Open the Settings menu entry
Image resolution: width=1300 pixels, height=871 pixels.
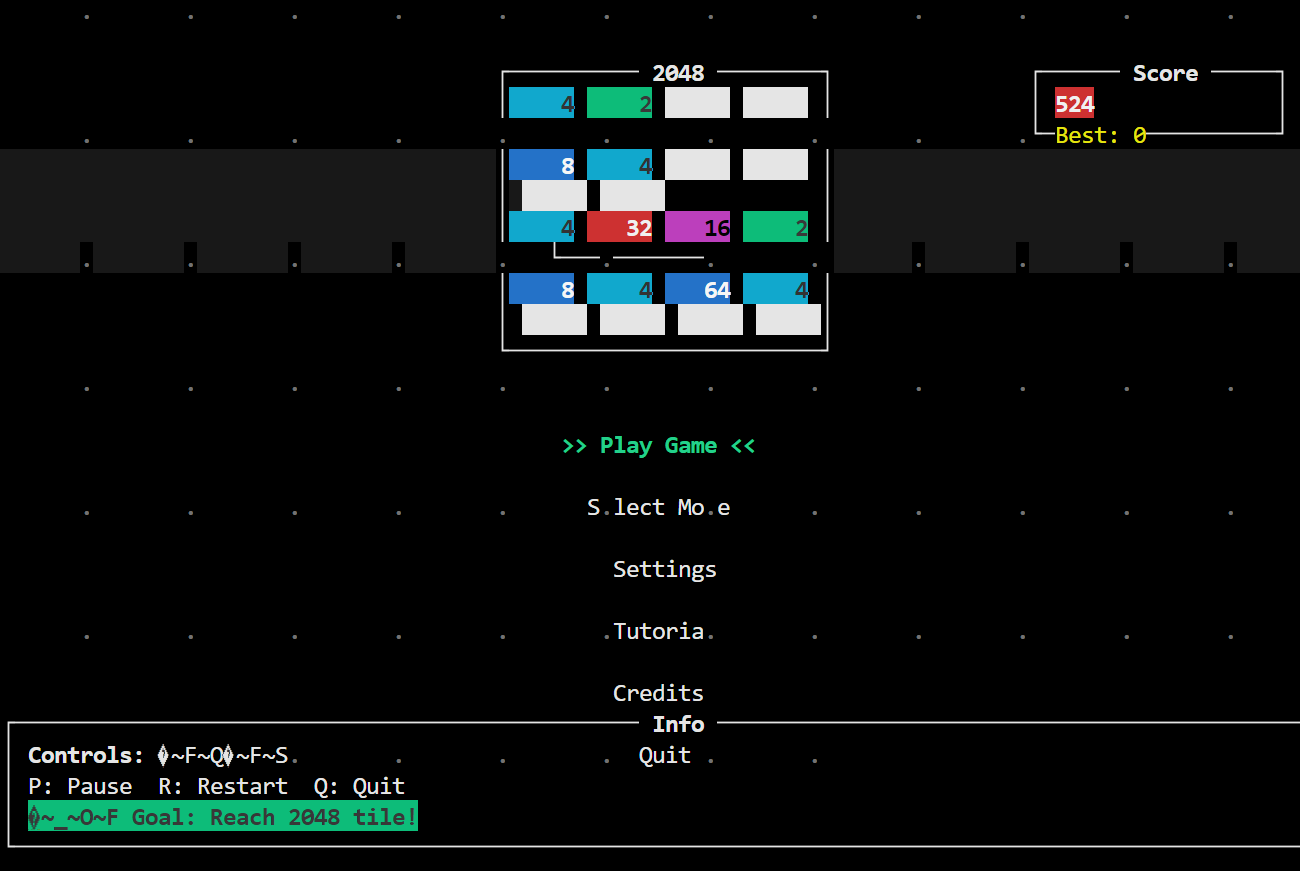[x=665, y=570]
